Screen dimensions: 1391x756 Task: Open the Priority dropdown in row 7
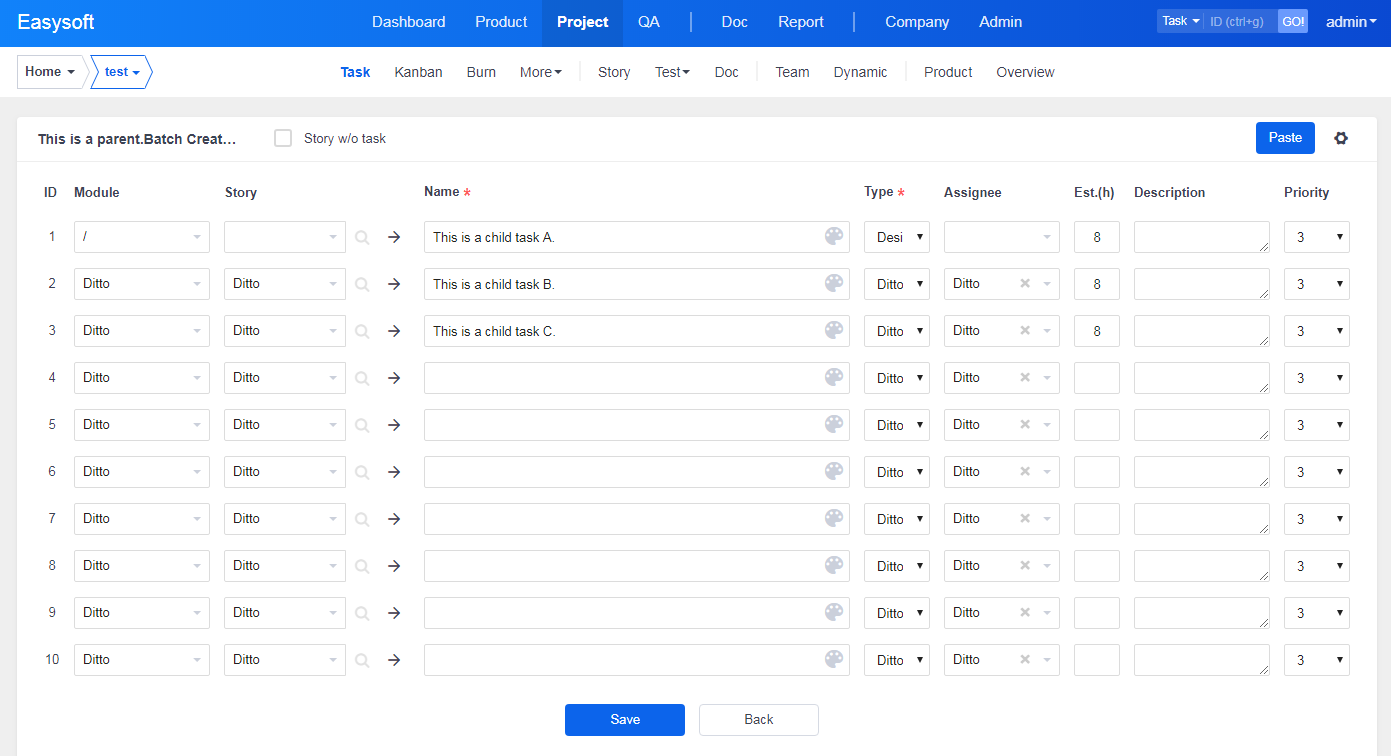[1317, 519]
